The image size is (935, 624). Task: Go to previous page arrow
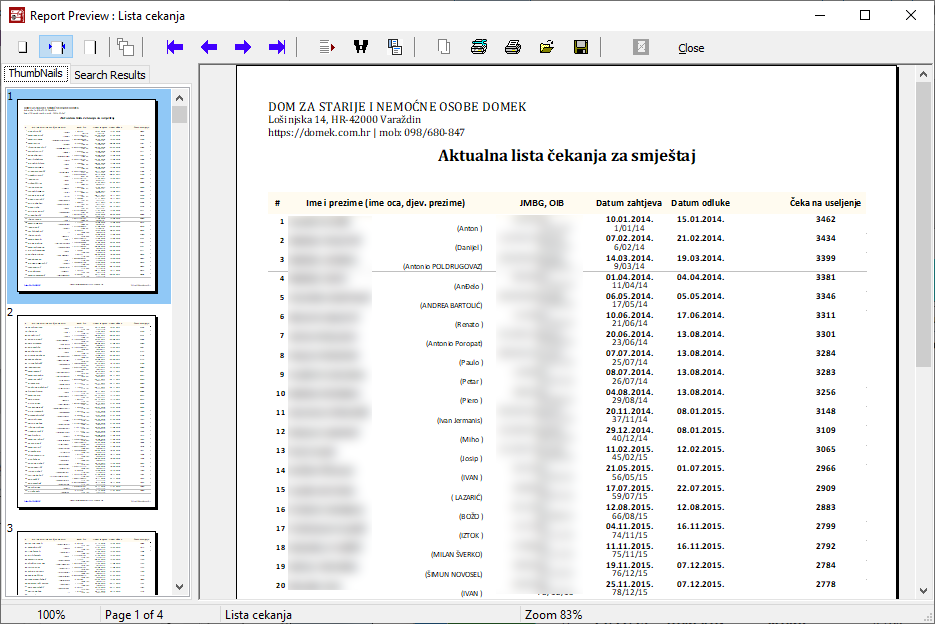click(209, 47)
